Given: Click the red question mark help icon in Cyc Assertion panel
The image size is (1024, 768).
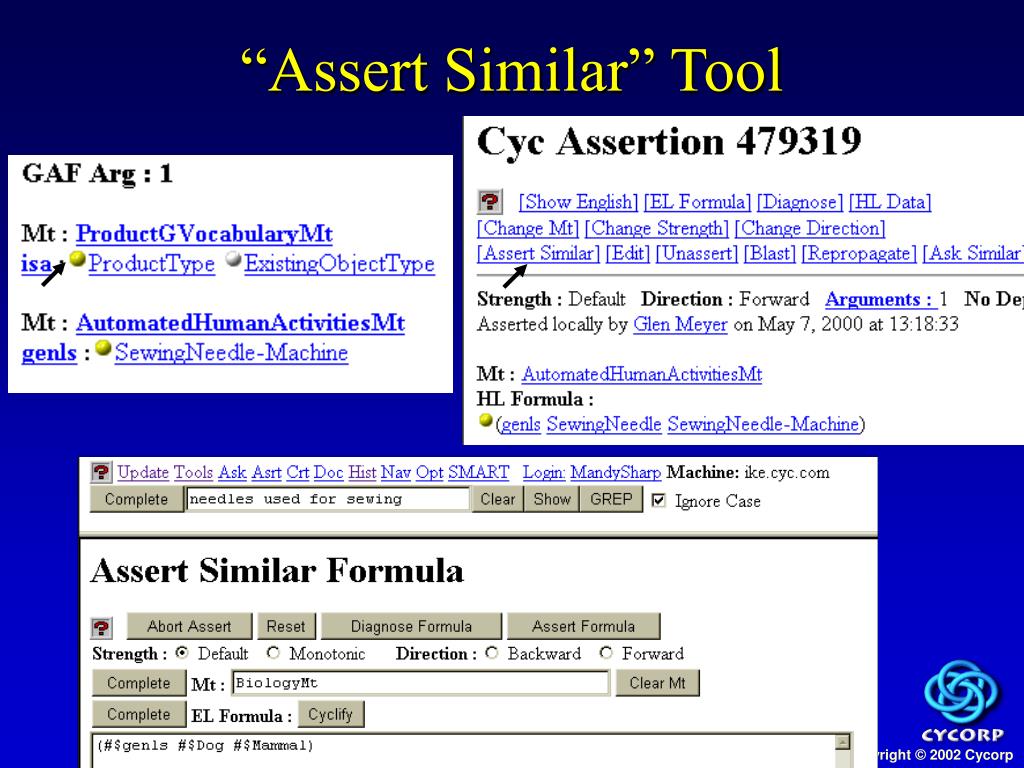Looking at the screenshot, I should 490,201.
